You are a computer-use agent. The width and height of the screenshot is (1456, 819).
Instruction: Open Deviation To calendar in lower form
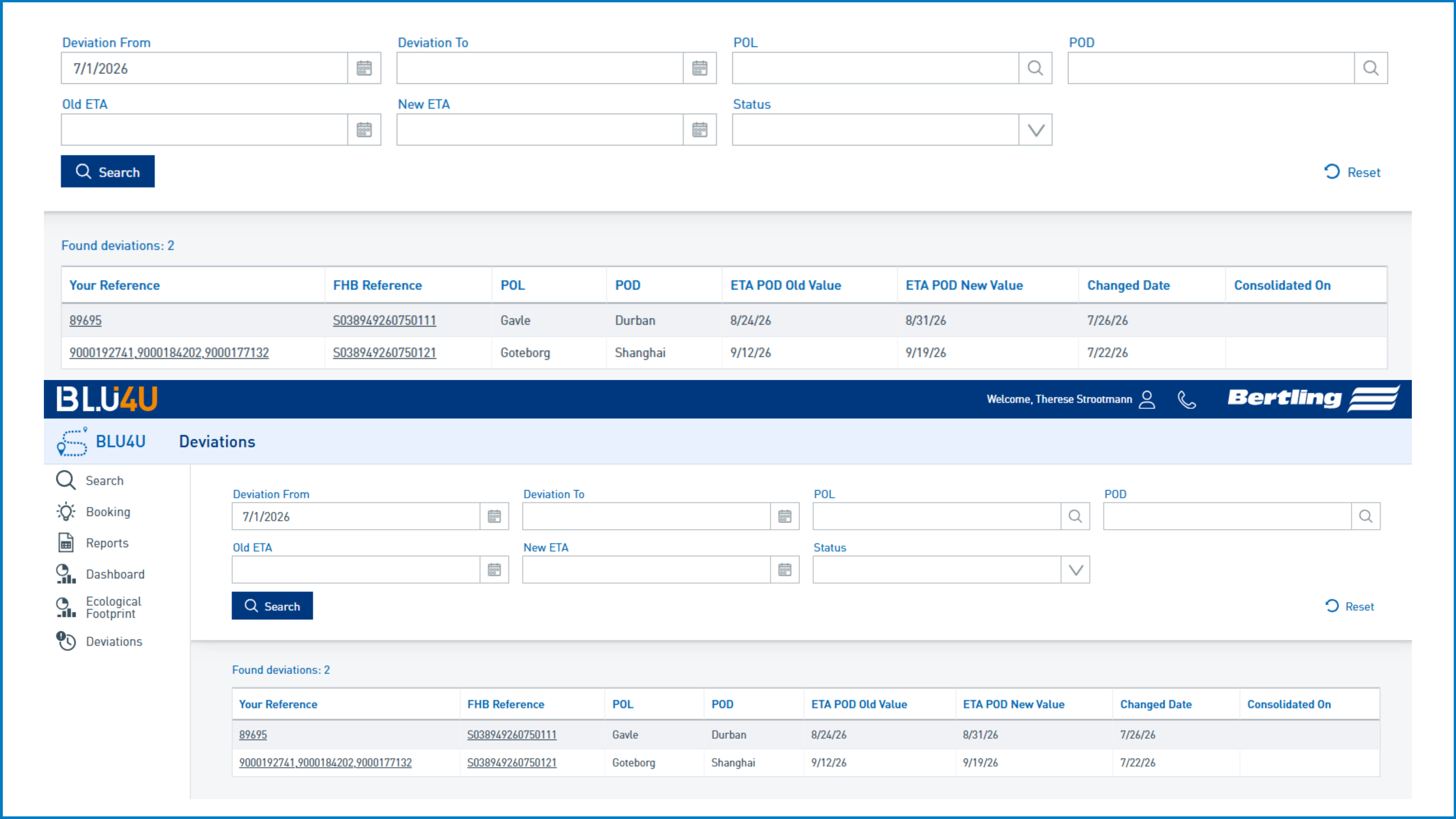pyautogui.click(x=785, y=516)
